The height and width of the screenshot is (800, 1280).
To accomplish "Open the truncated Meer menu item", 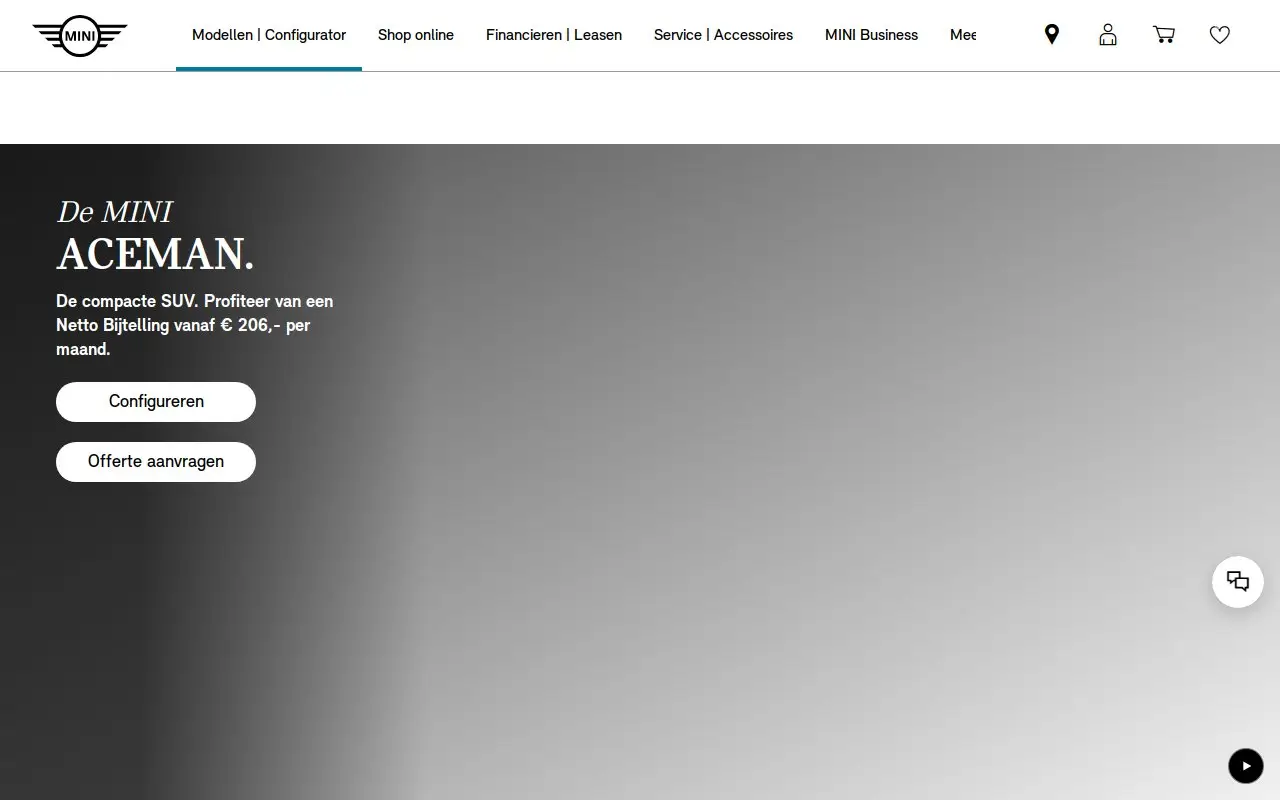I will point(962,35).
